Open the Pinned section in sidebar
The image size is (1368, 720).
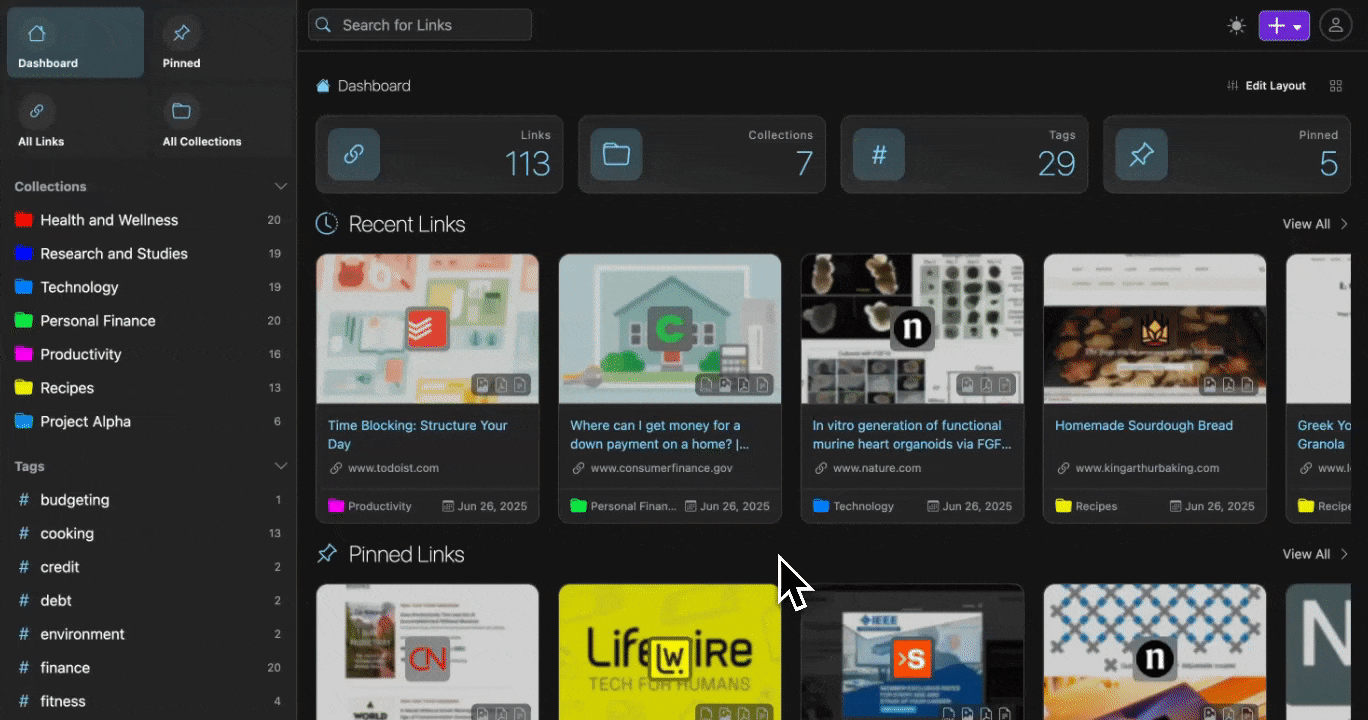tap(181, 42)
